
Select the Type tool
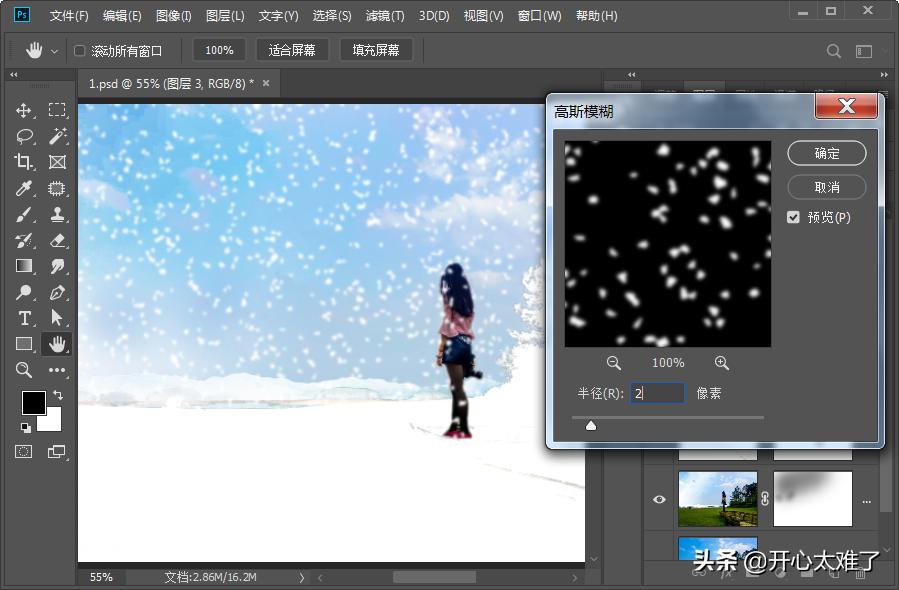23,318
